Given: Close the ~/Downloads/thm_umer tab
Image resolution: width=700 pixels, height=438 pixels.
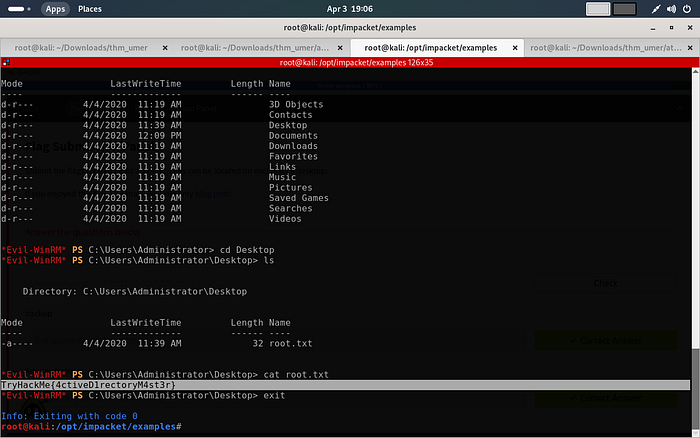Looking at the screenshot, I should tap(165, 48).
